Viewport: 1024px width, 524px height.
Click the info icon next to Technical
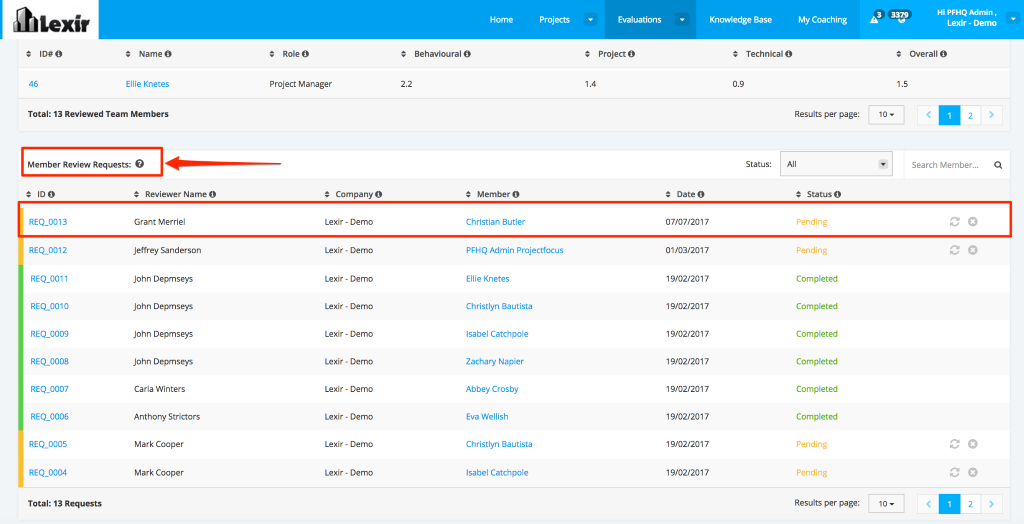tap(789, 54)
